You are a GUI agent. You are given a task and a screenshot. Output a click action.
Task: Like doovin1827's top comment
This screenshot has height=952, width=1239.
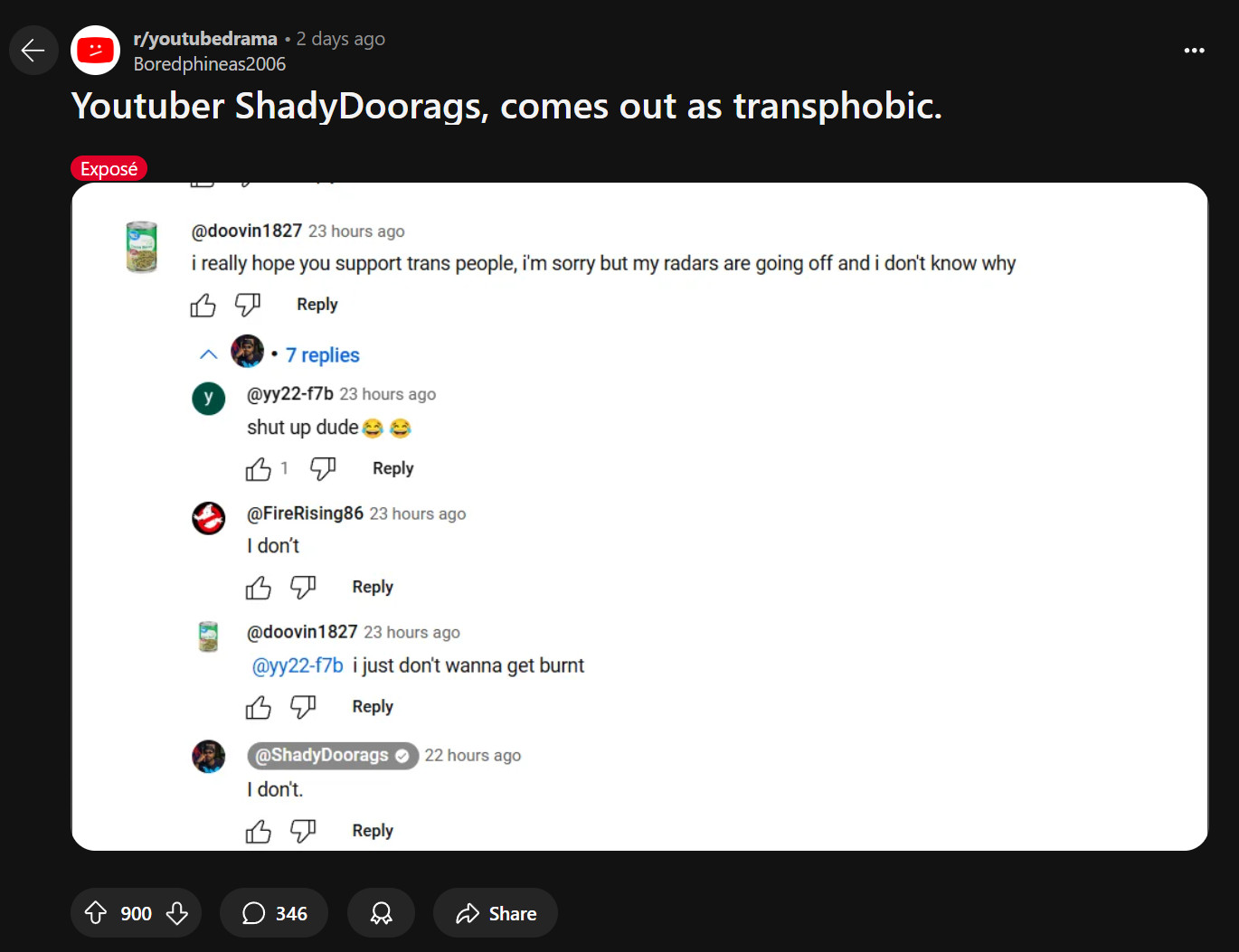pyautogui.click(x=203, y=306)
